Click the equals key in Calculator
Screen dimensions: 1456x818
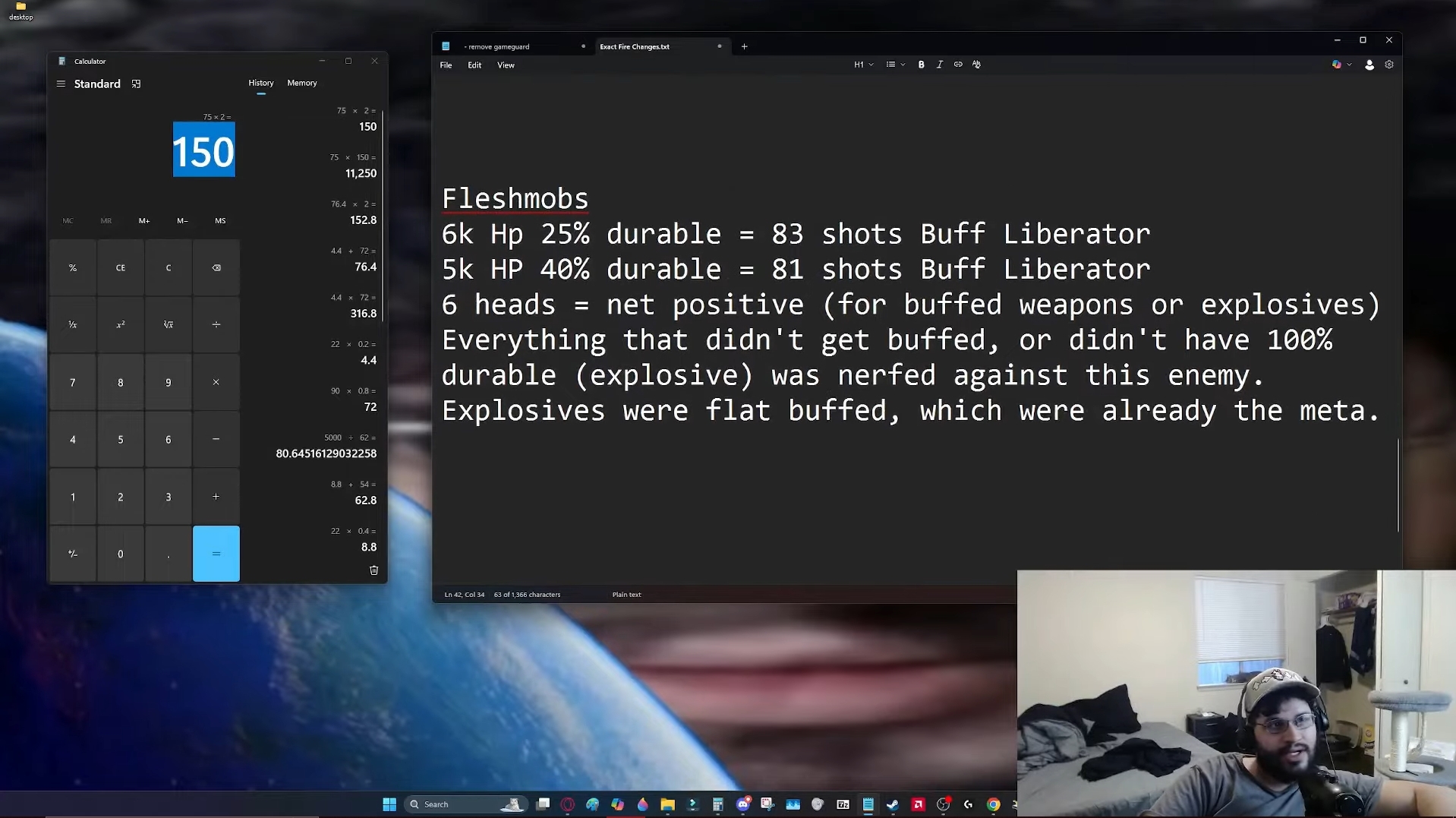(x=216, y=554)
